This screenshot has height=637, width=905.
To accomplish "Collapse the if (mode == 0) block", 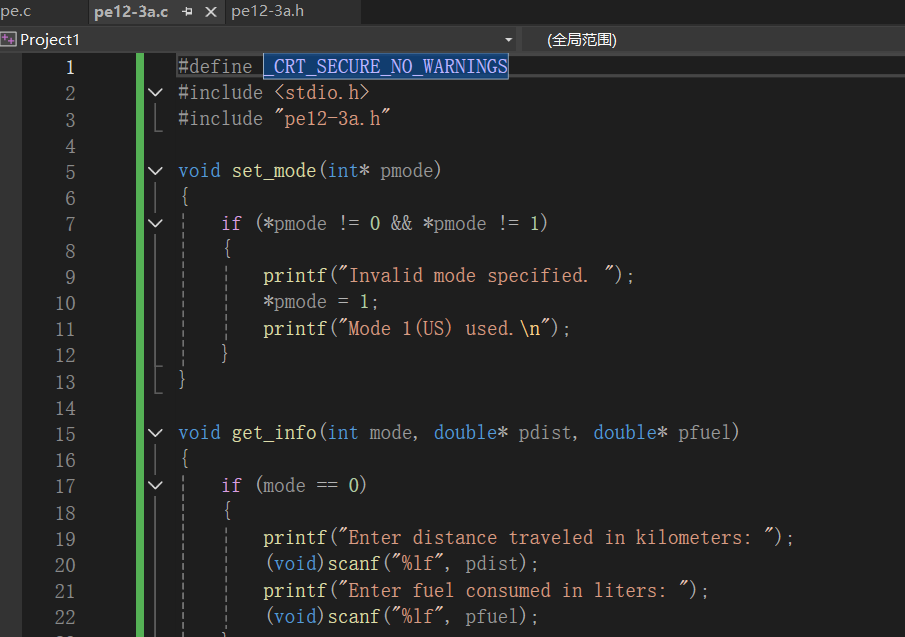I will coord(155,485).
